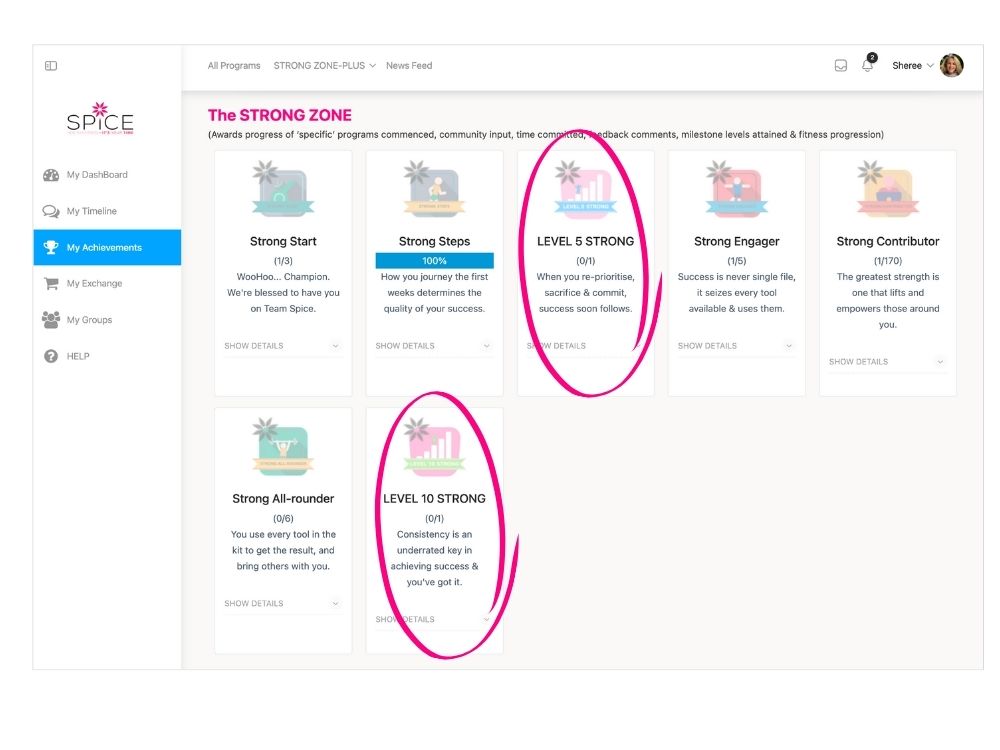Click the My Groups people icon

point(51,320)
